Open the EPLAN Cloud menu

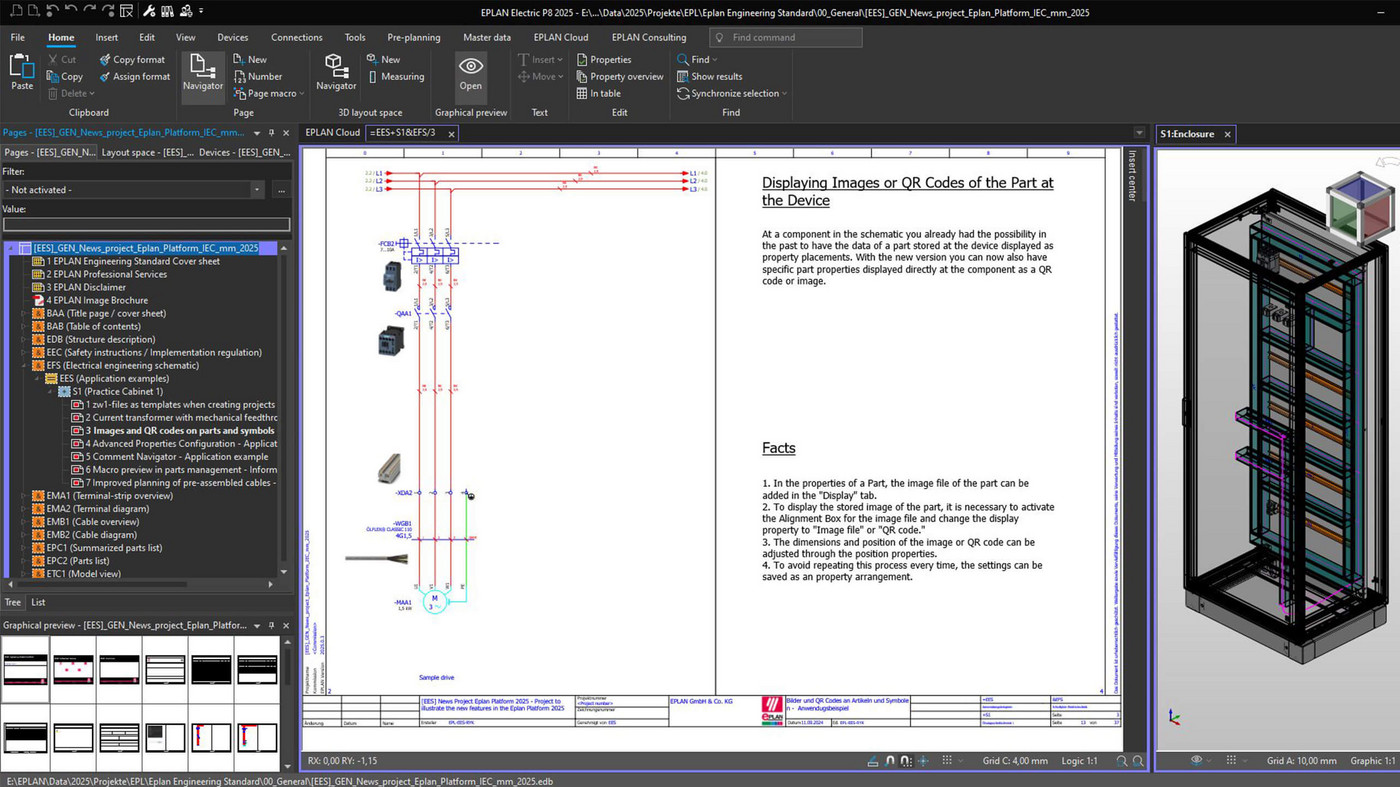point(560,37)
